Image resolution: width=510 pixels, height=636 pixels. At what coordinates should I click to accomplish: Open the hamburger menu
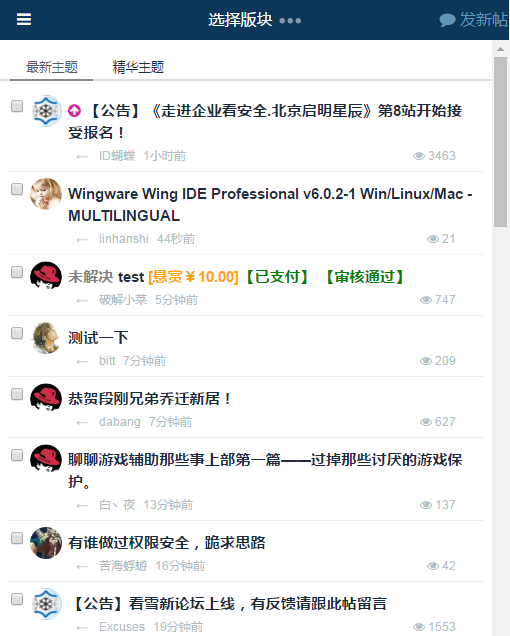point(24,19)
